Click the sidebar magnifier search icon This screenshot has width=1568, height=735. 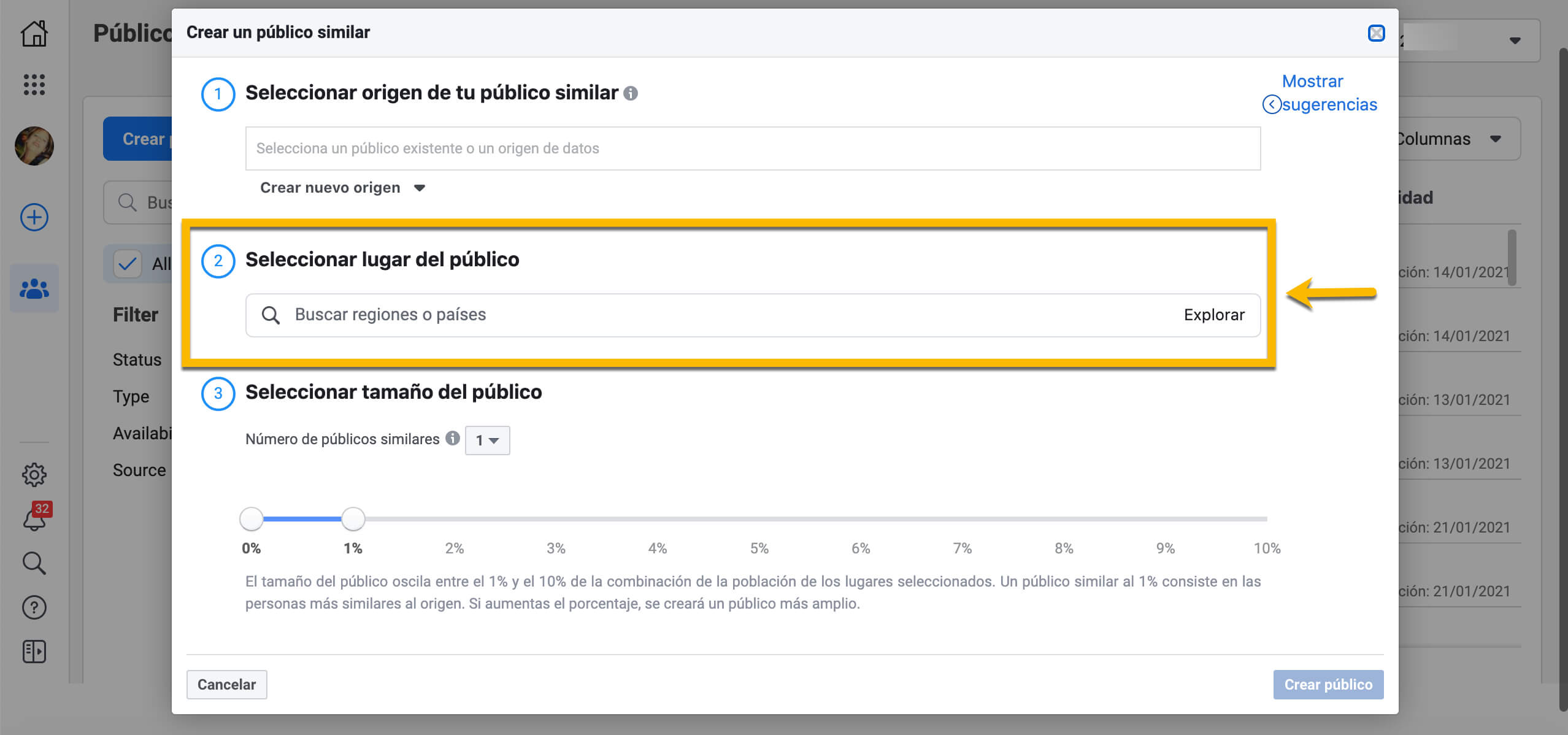pyautogui.click(x=34, y=563)
